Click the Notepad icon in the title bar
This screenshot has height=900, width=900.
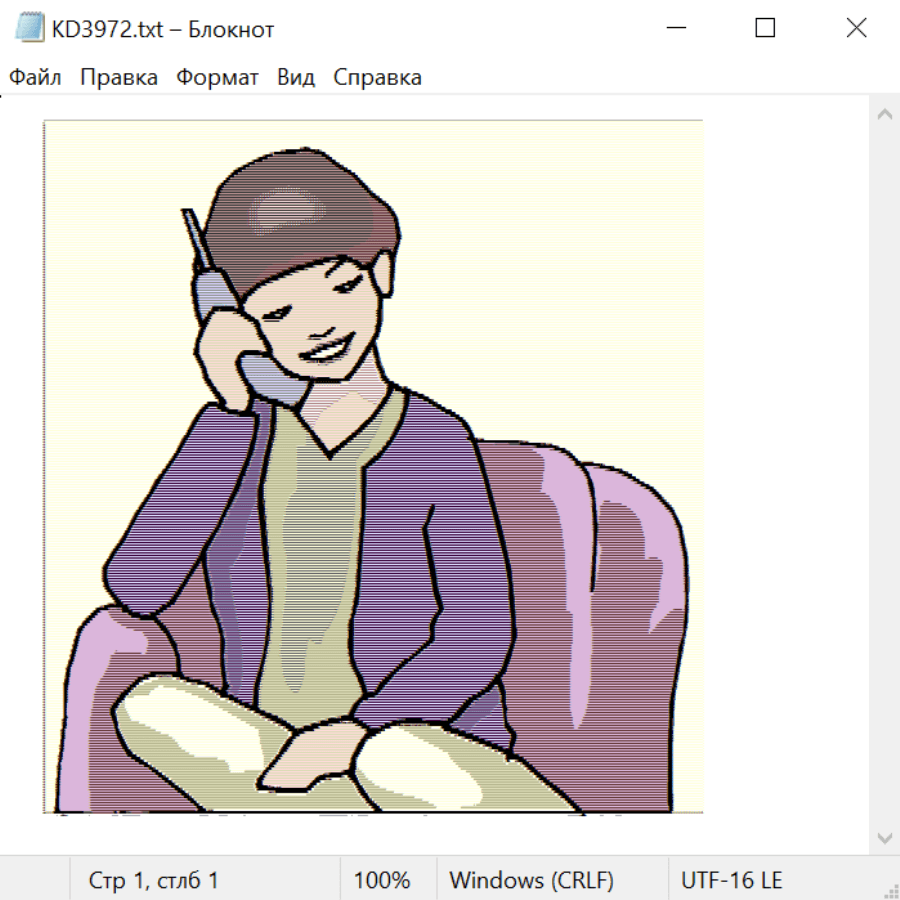coord(29,29)
